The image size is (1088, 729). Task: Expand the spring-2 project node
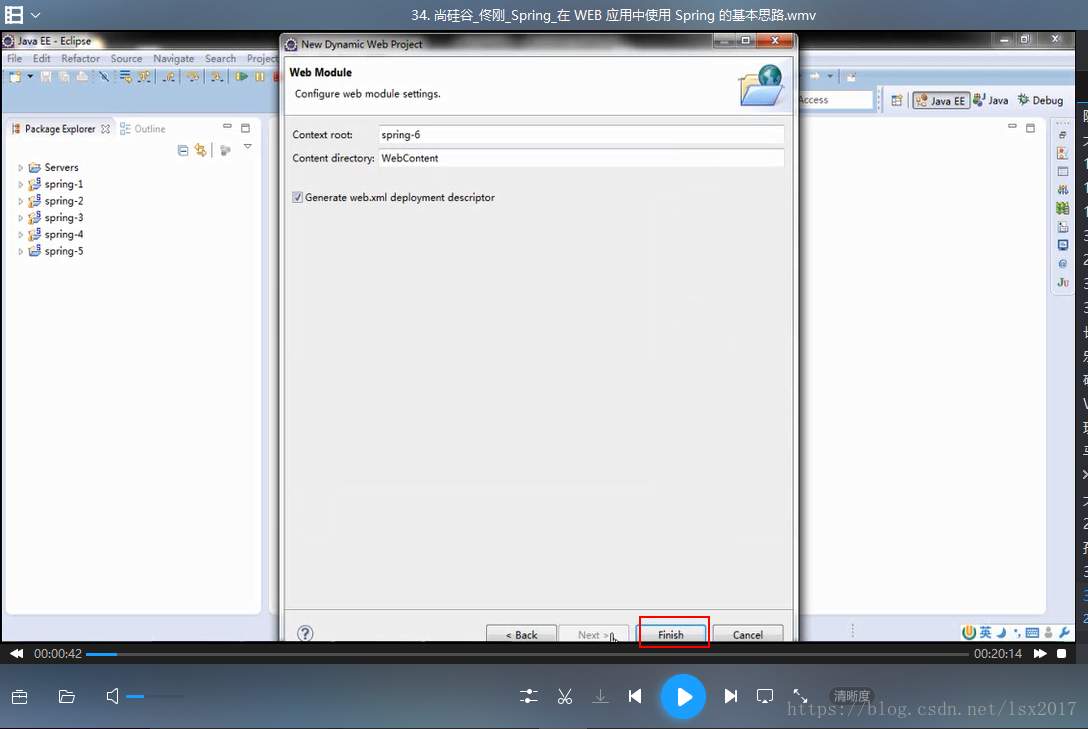point(20,201)
